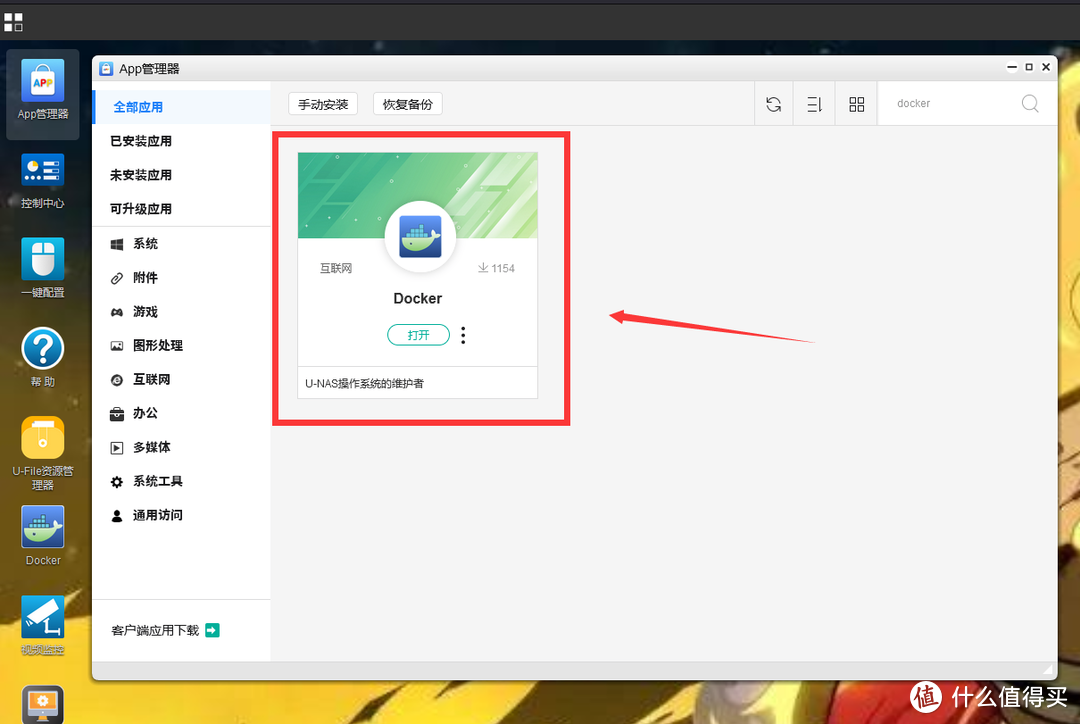Select the 可升级应用 tab

pyautogui.click(x=141, y=209)
